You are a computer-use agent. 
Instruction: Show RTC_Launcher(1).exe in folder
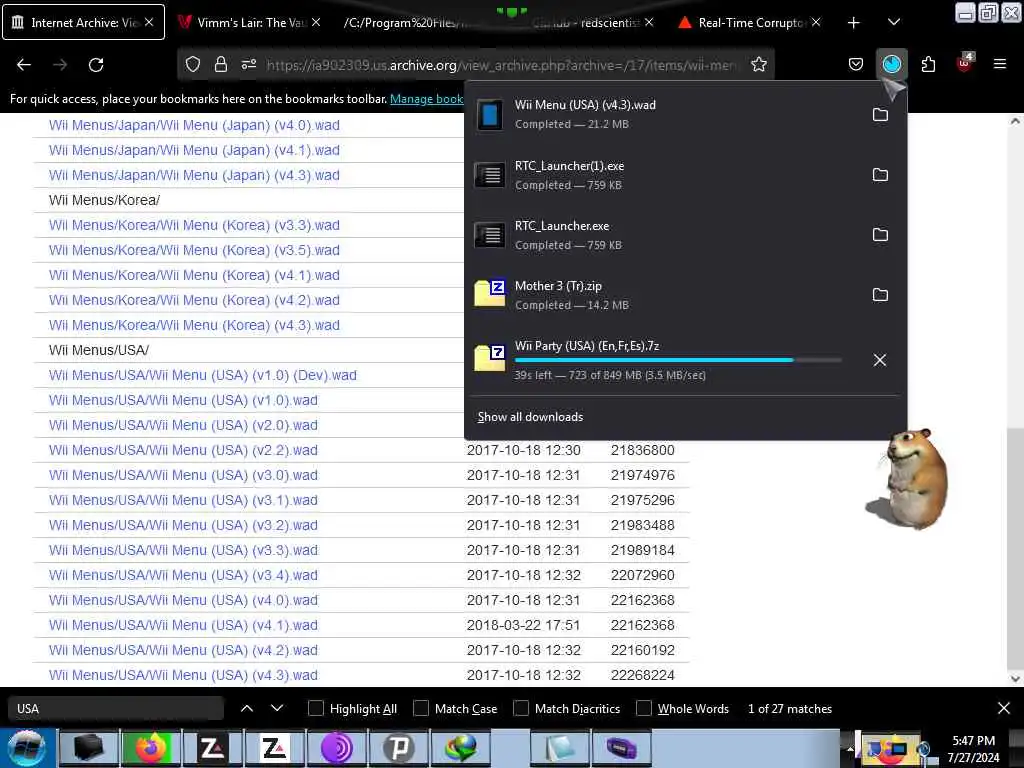click(880, 175)
